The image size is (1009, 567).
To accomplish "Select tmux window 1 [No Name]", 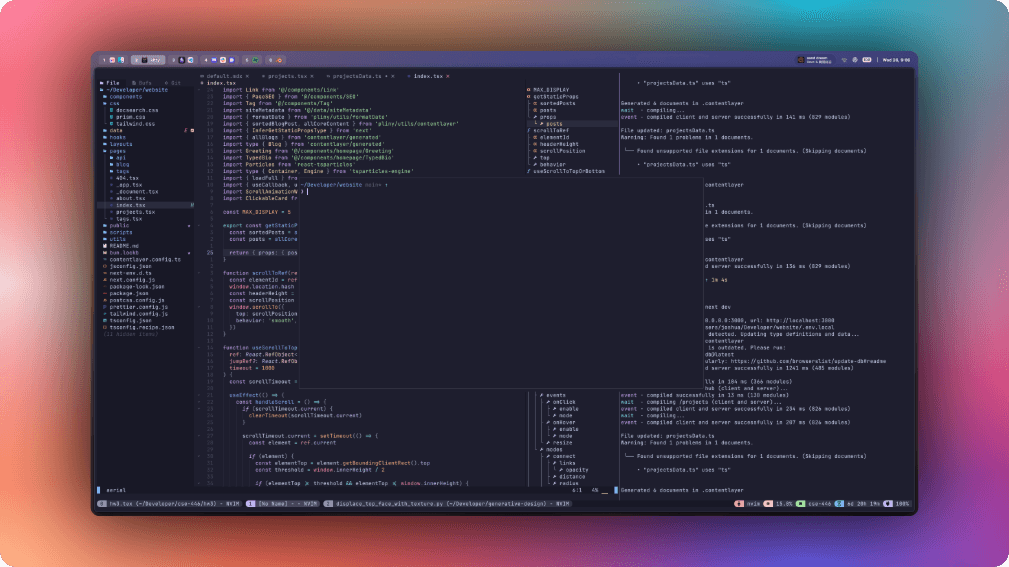I will click(x=282, y=504).
